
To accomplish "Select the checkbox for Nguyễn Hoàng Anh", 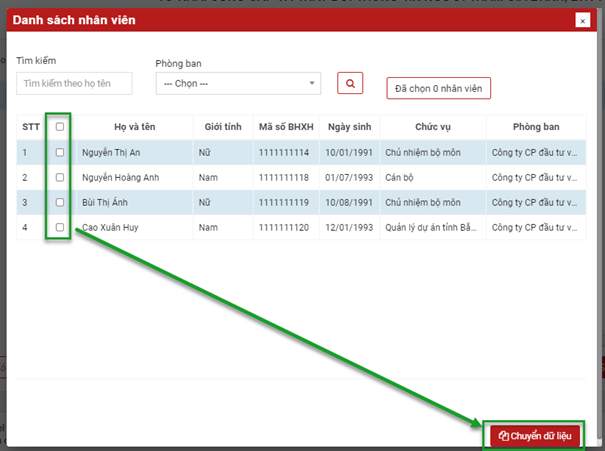I will click(60, 177).
